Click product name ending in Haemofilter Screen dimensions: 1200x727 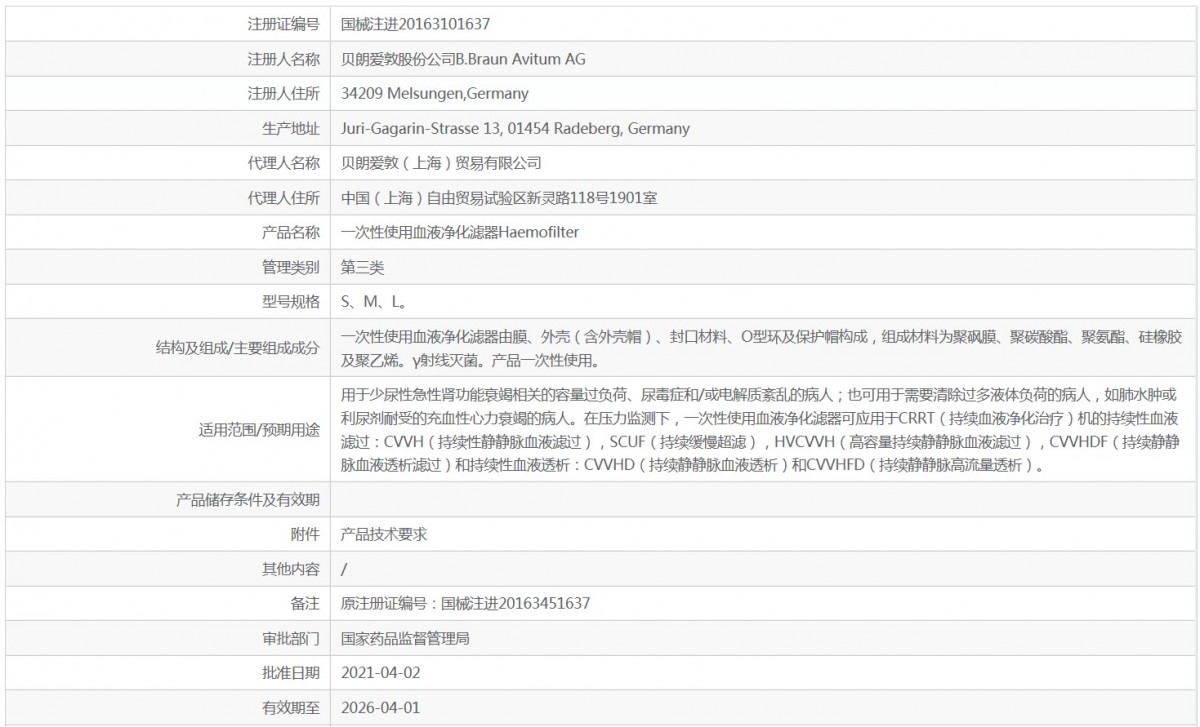tap(460, 233)
